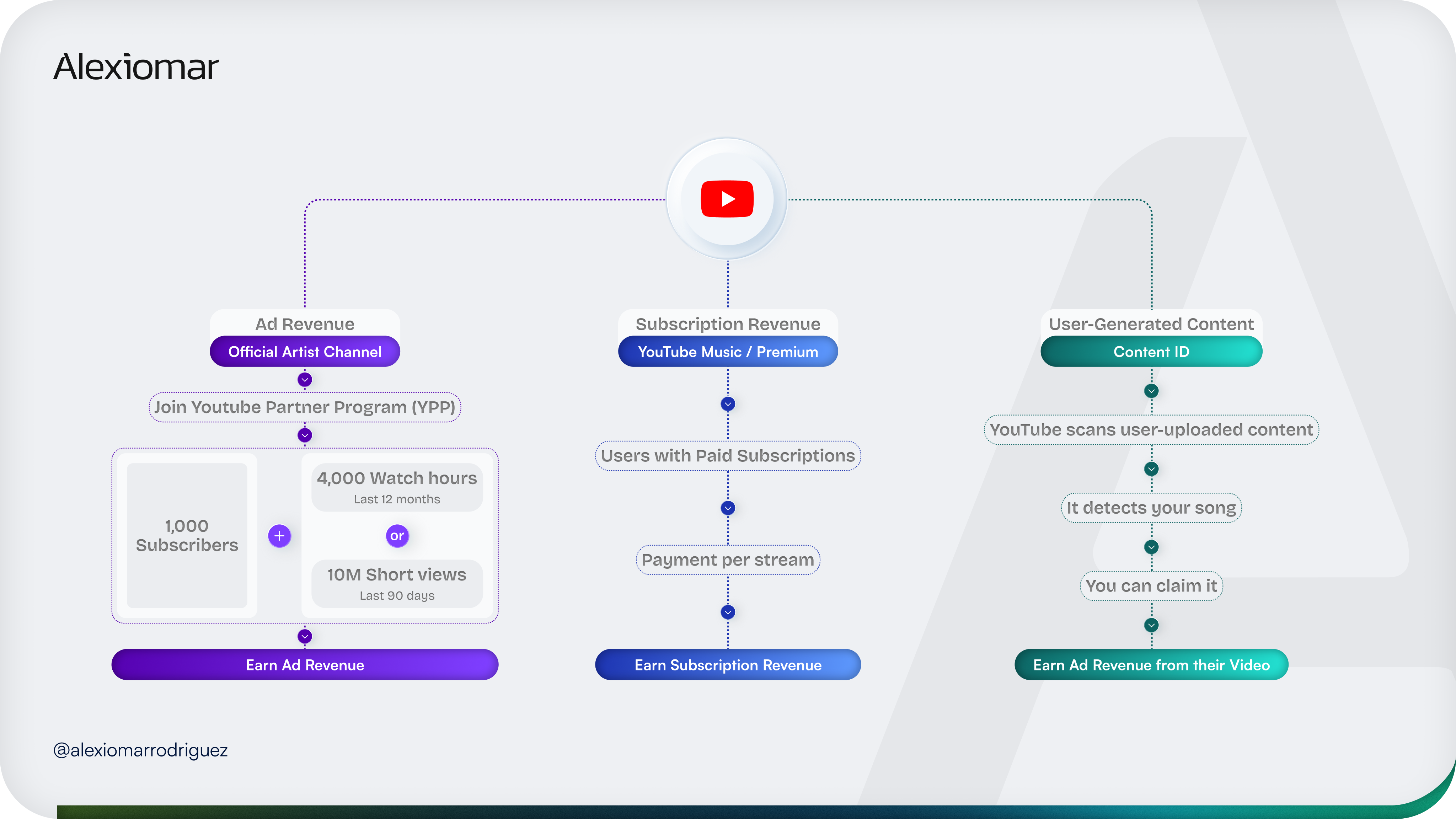This screenshot has height=819, width=1456.
Task: Click the 4,000 Watch hours box
Action: click(x=397, y=487)
